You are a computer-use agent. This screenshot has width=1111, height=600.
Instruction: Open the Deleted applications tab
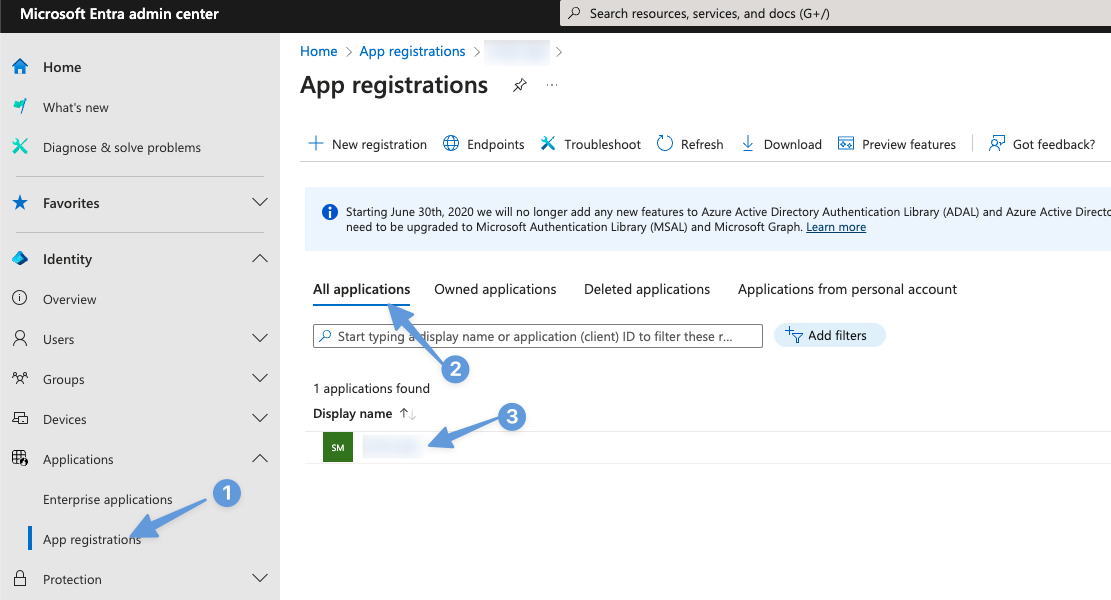647,289
